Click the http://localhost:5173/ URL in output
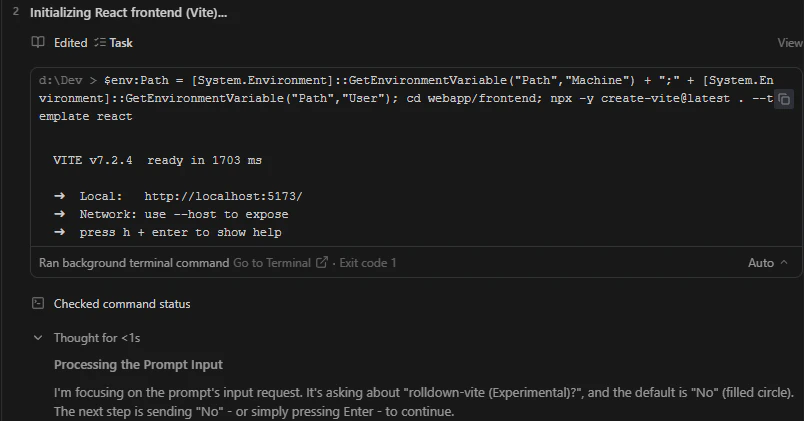Viewport: 804px width, 421px height. 223,196
